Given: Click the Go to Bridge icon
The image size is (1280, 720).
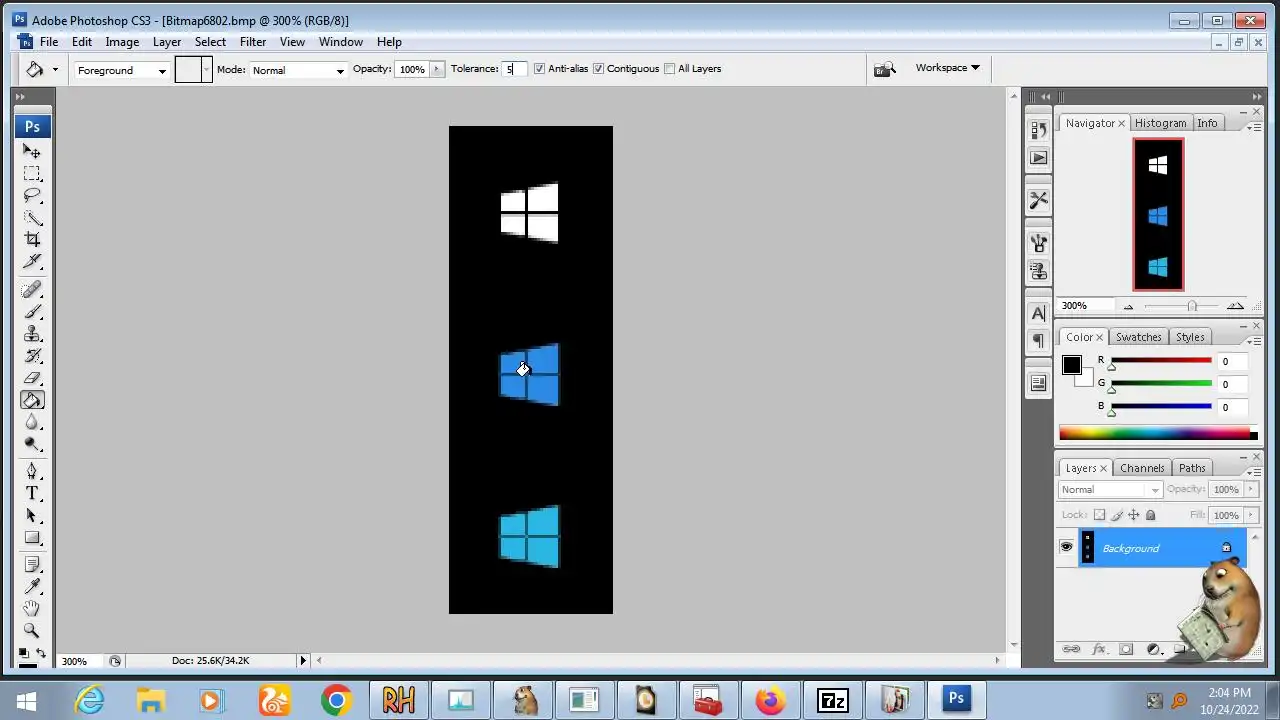Looking at the screenshot, I should pos(884,69).
